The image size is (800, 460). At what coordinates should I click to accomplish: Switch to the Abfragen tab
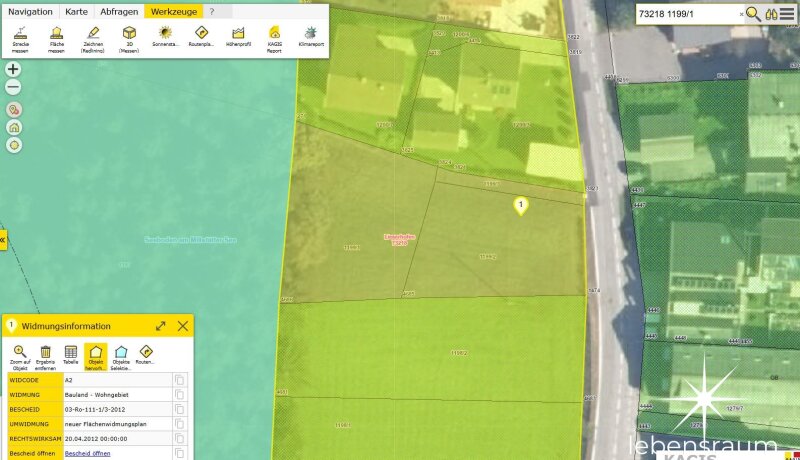pyautogui.click(x=119, y=11)
